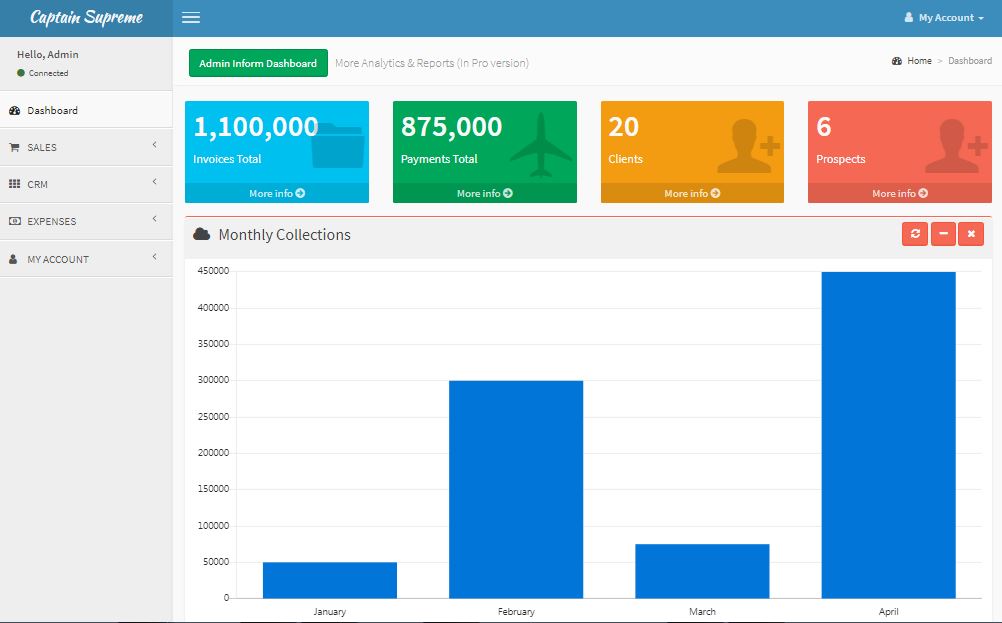Image resolution: width=1002 pixels, height=623 pixels.
Task: Click the add-user icon in Clients card
Action: (753, 146)
